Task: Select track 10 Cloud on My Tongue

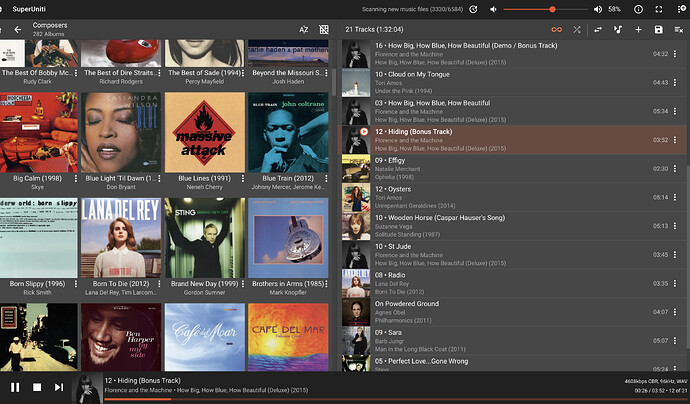Action: click(x=514, y=83)
